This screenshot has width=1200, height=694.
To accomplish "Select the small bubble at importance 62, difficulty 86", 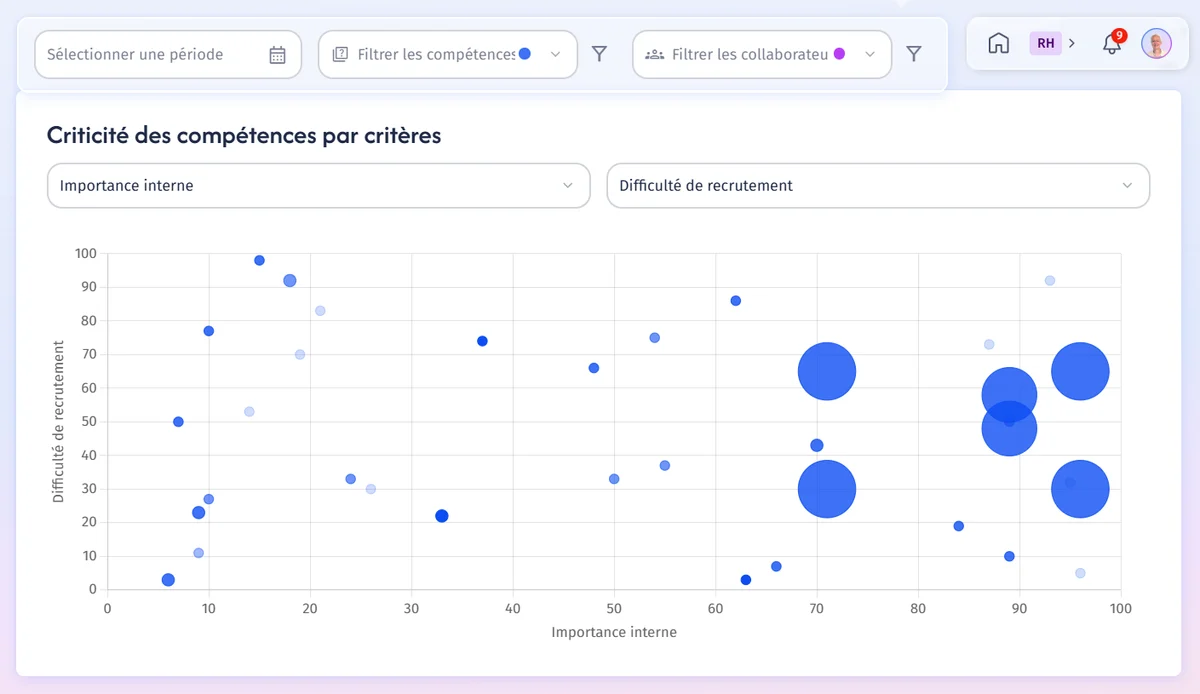I will click(x=736, y=301).
